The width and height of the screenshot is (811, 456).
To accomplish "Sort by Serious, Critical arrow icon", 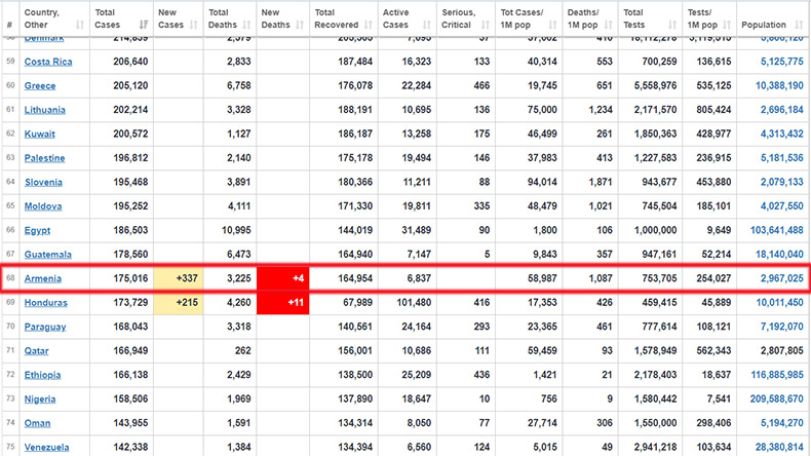I will pyautogui.click(x=485, y=24).
